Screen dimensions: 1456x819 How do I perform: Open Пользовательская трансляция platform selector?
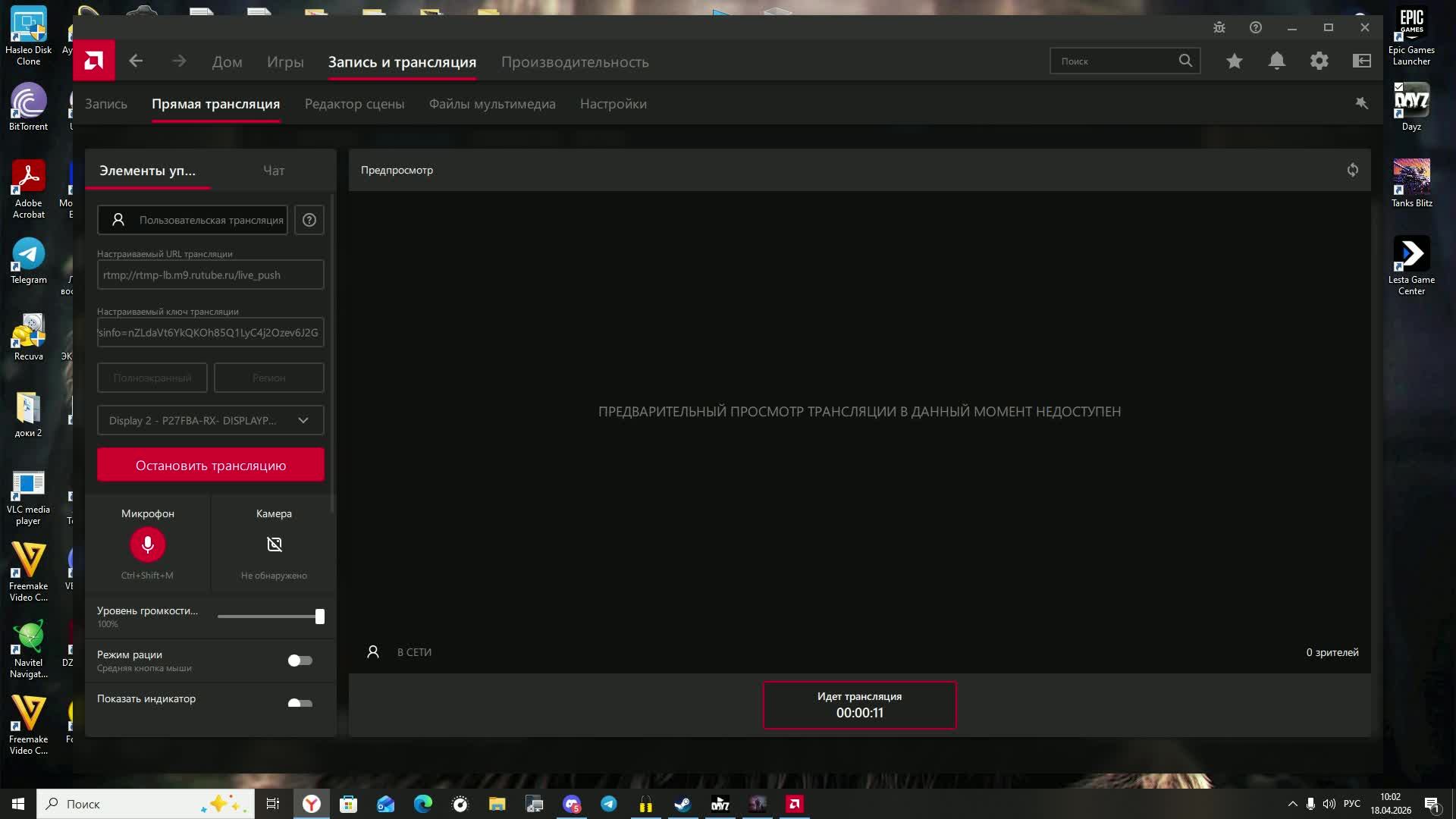tap(193, 220)
